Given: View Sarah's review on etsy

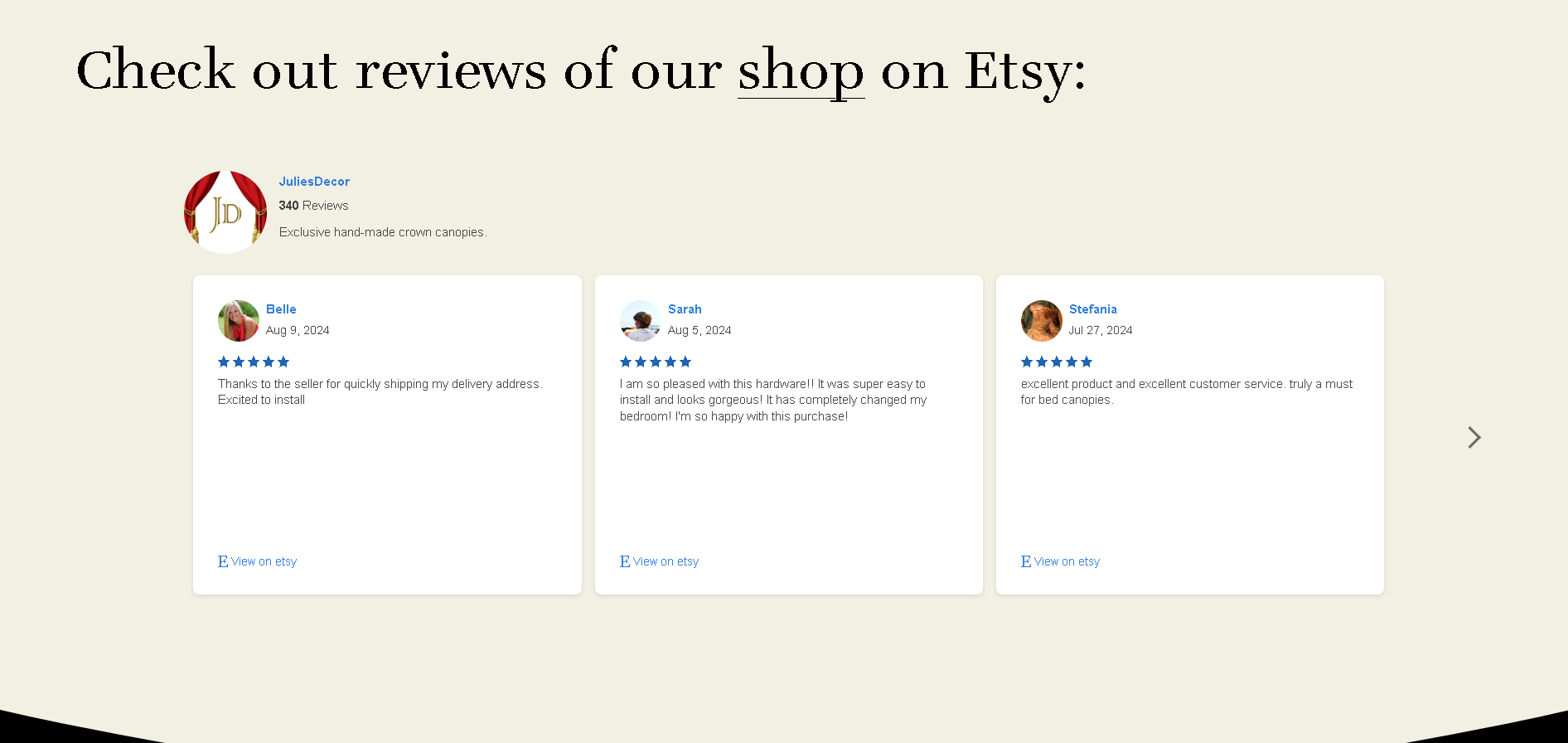Looking at the screenshot, I should click(x=665, y=561).
